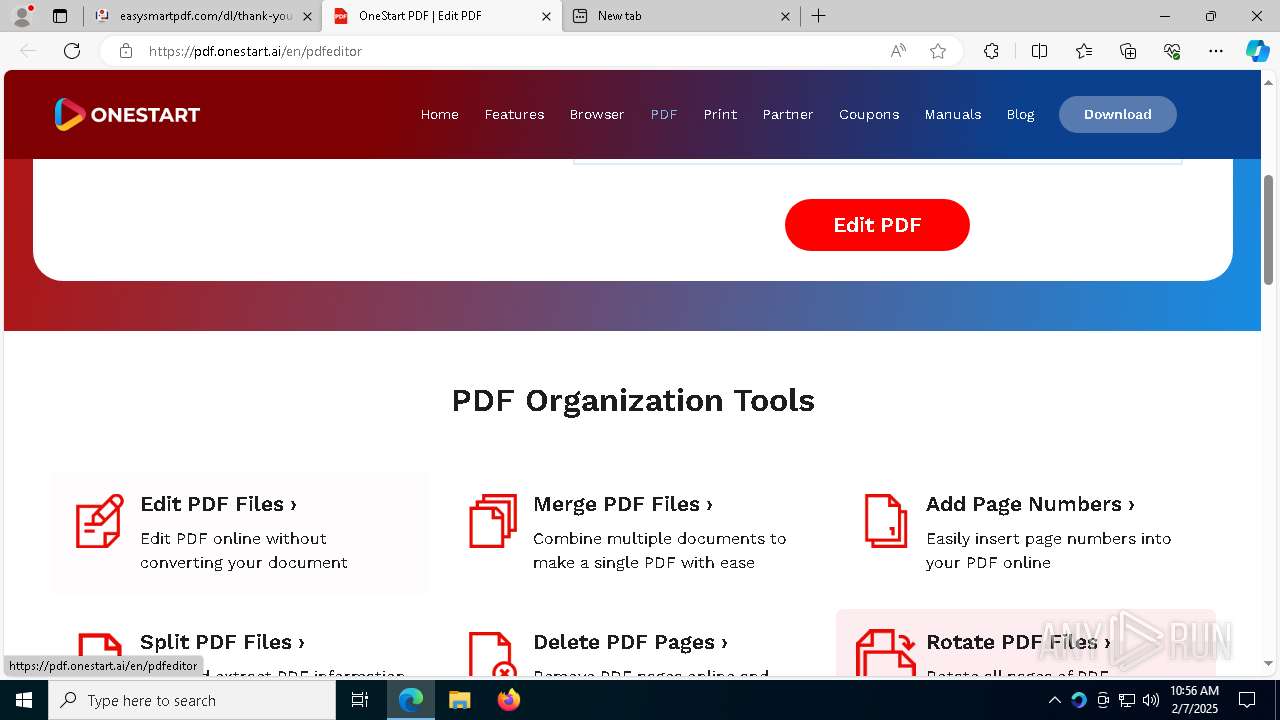Open the Add Page Numbers page icon
Image resolution: width=1280 pixels, height=720 pixels.
(885, 521)
